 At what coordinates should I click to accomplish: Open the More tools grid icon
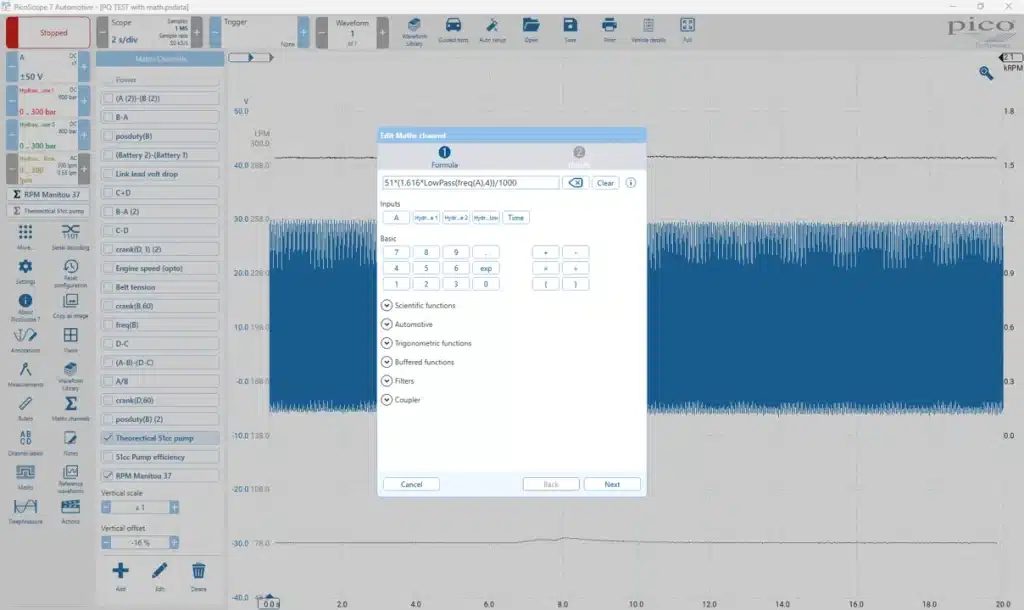[x=25, y=236]
